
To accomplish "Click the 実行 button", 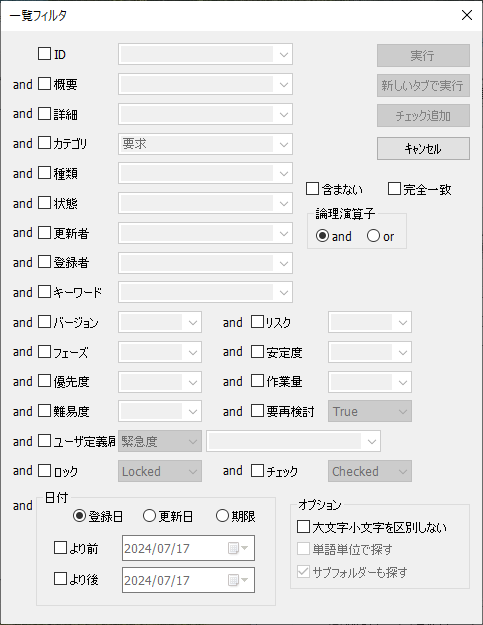I will tap(423, 55).
